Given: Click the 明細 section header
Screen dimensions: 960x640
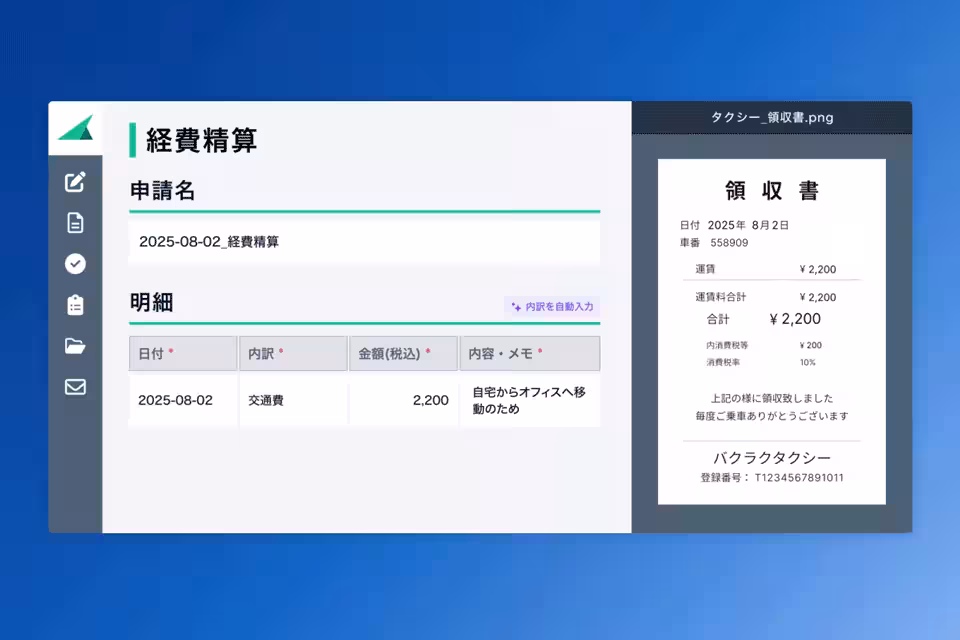Looking at the screenshot, I should (153, 303).
